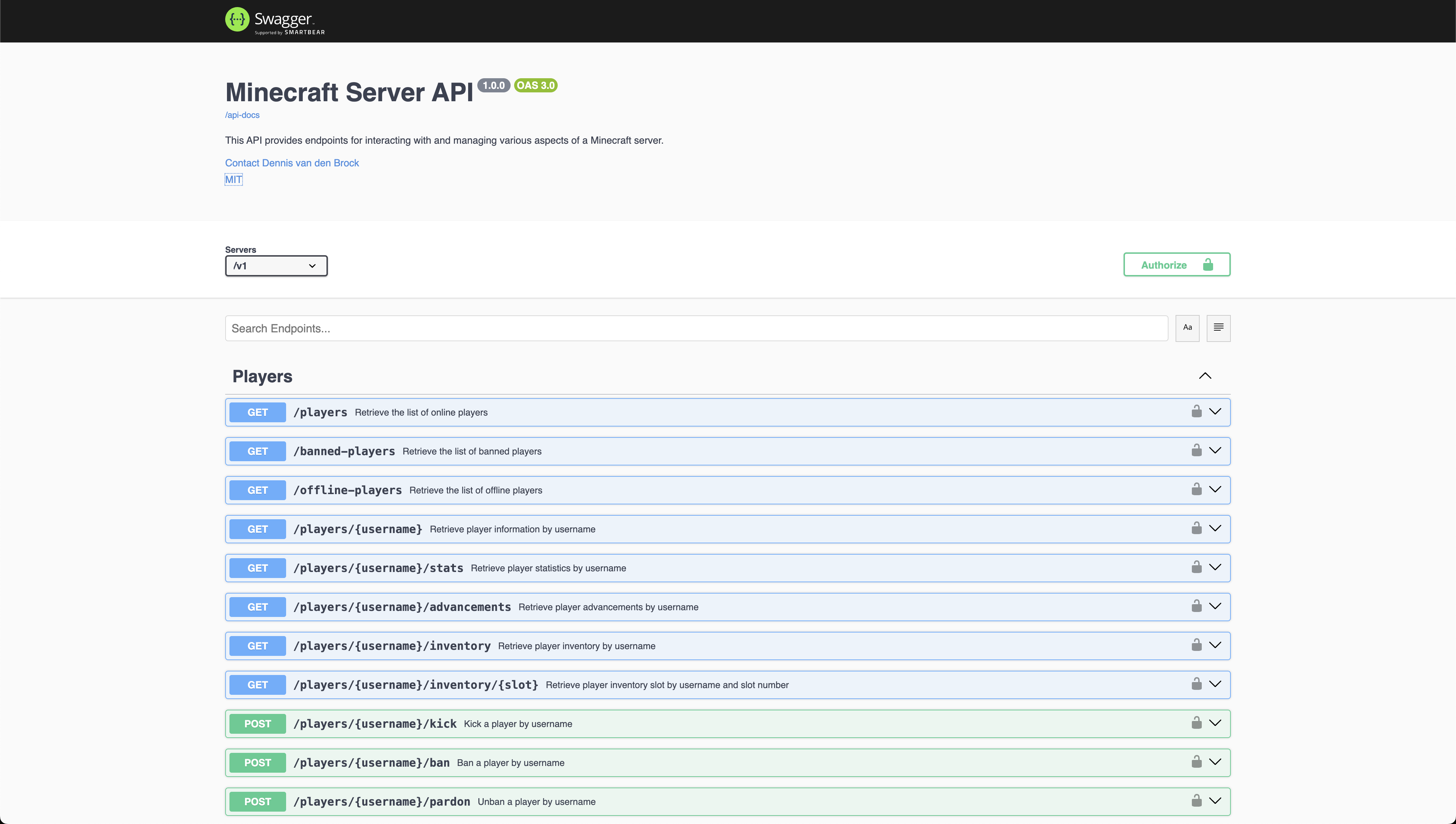The image size is (1456, 824).
Task: Click the Aa font-size icon beside the search bar
Action: tap(1188, 328)
